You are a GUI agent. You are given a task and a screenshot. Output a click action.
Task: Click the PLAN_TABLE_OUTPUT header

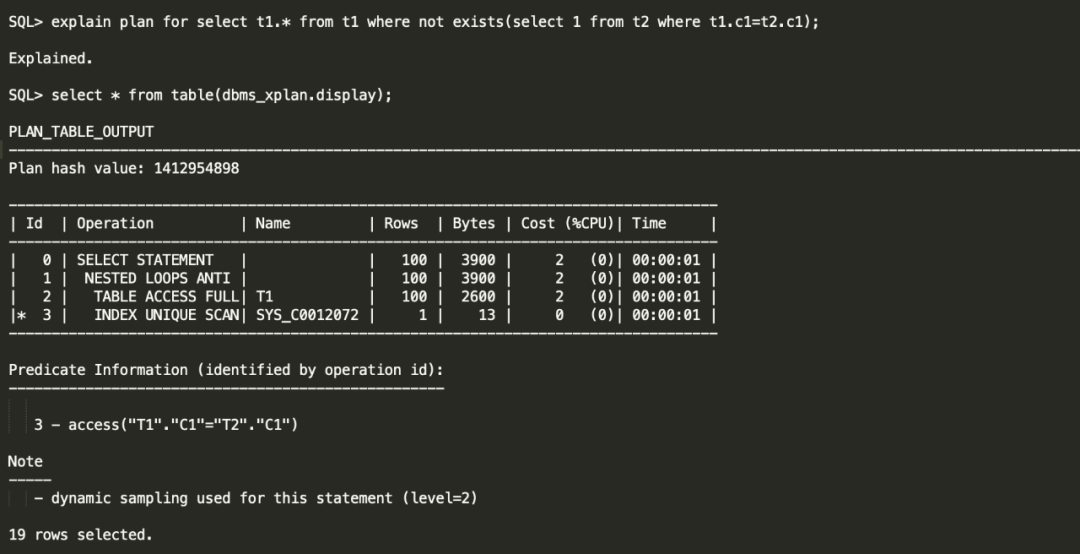coord(81,131)
